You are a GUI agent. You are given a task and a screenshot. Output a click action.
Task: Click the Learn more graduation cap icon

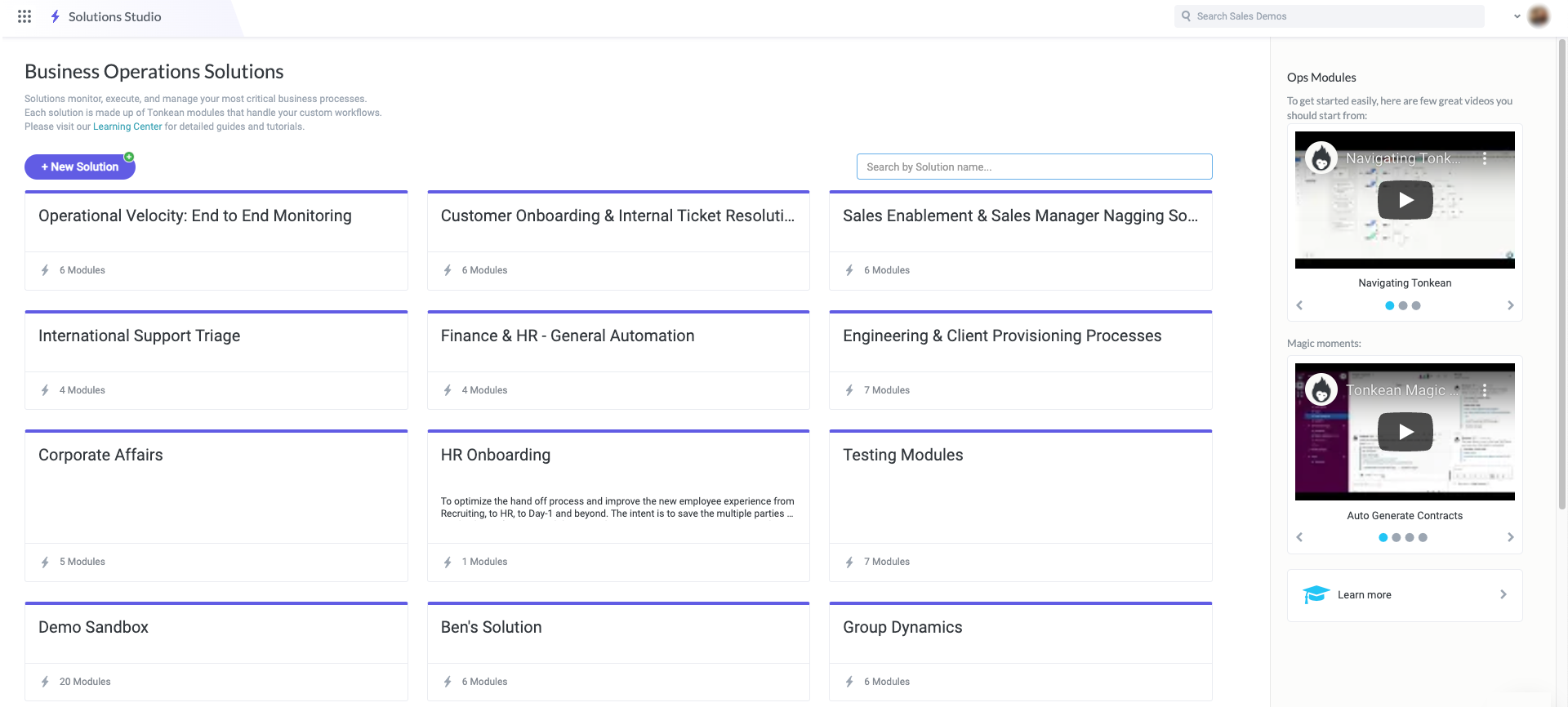coord(1316,594)
